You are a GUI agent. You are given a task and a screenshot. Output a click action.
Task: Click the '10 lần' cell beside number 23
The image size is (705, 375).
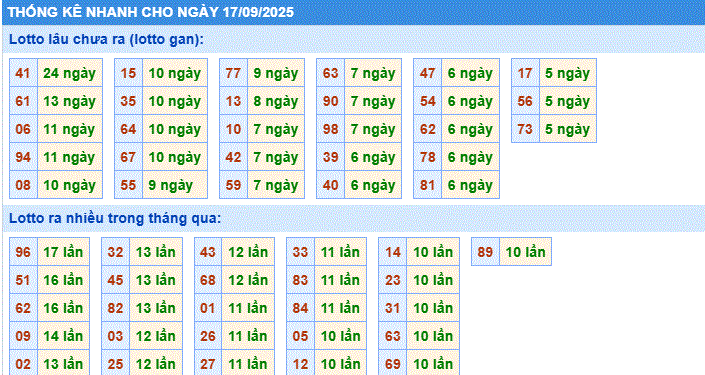click(x=433, y=280)
